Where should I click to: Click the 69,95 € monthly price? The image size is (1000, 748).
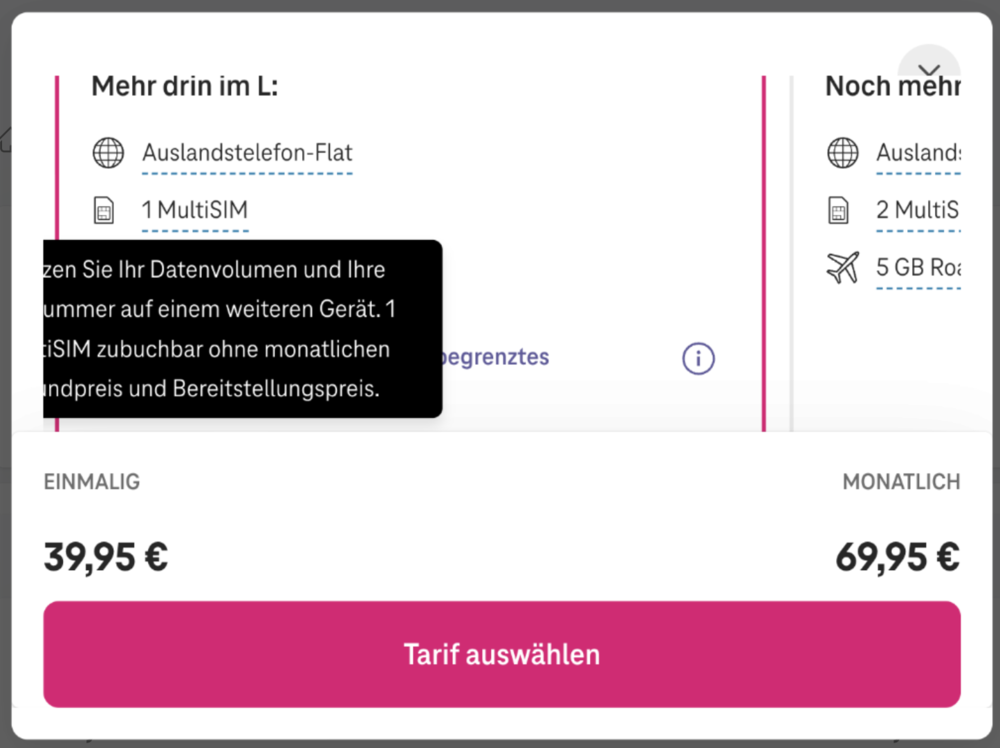click(896, 556)
